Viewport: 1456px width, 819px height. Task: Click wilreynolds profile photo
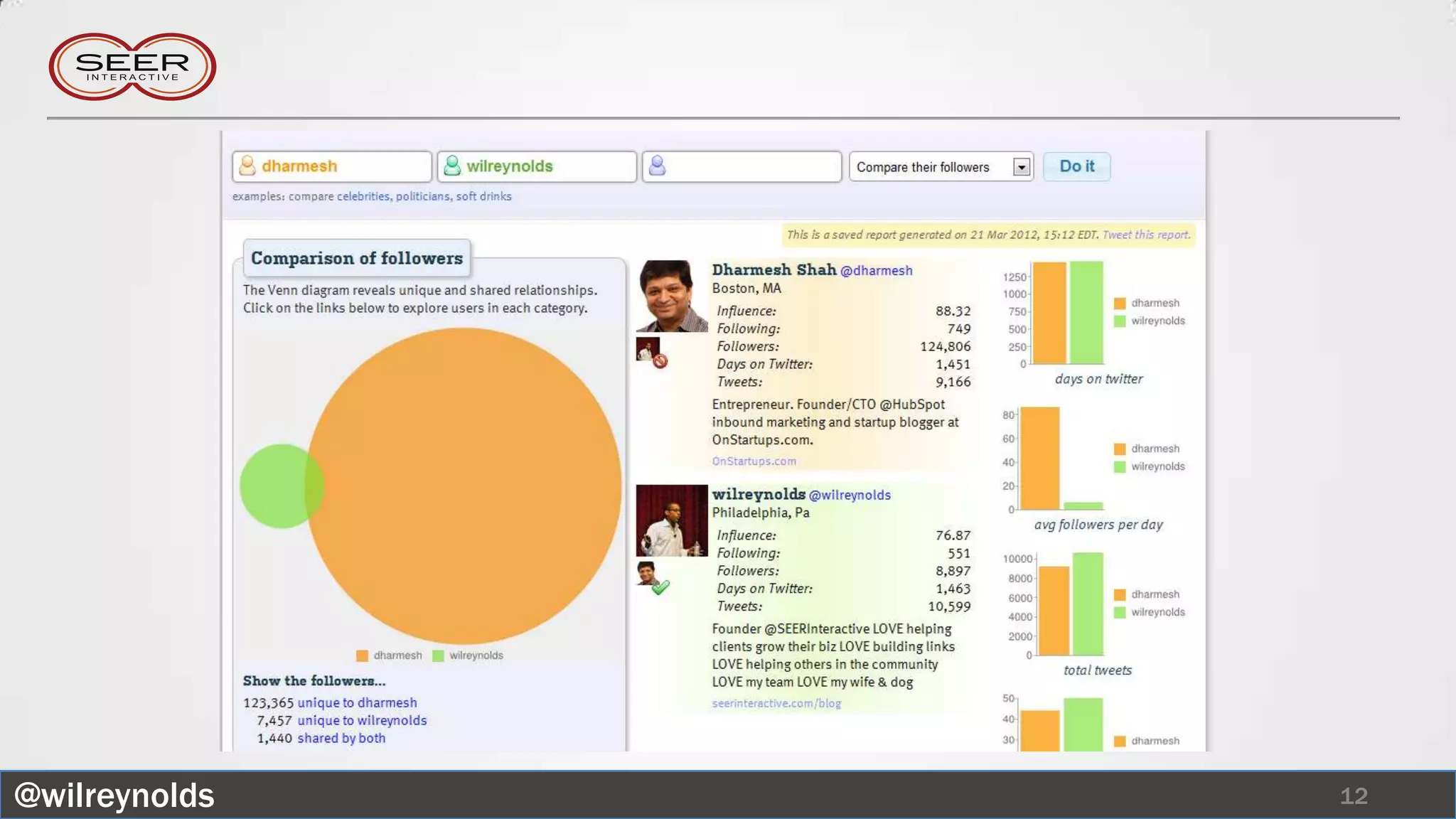[672, 520]
